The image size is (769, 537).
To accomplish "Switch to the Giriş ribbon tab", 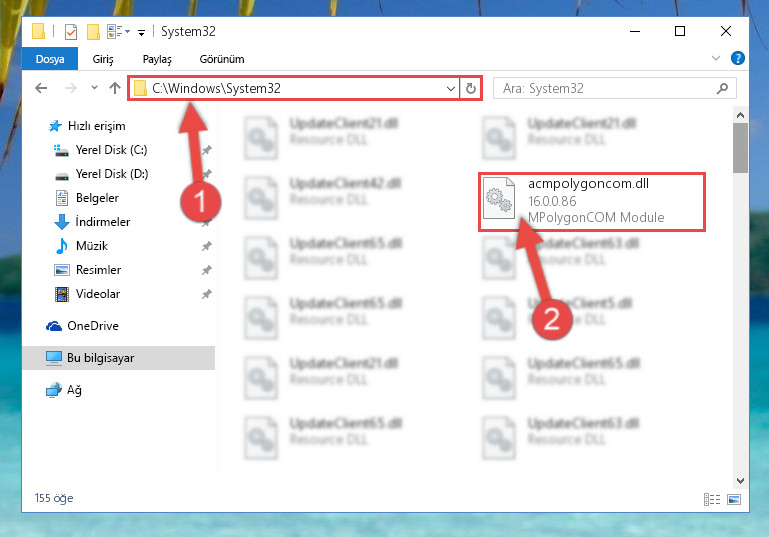I will click(103, 59).
